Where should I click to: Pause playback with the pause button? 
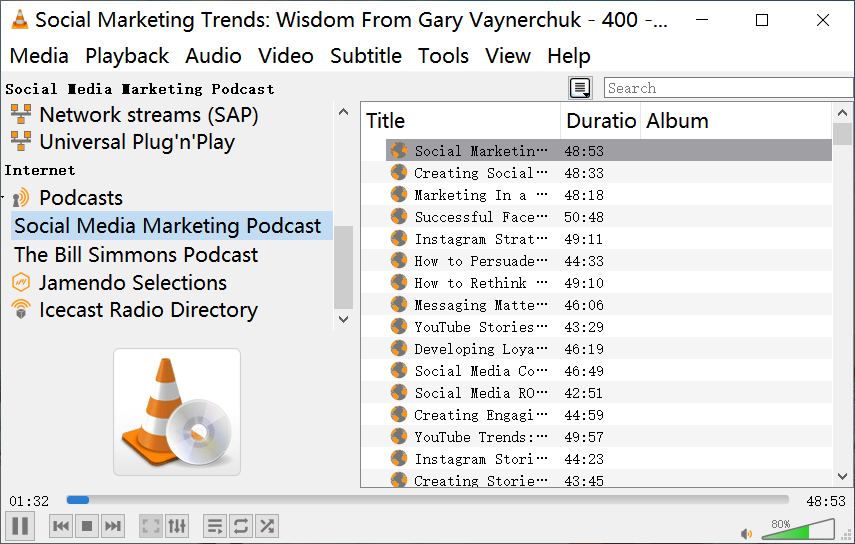pyautogui.click(x=20, y=526)
